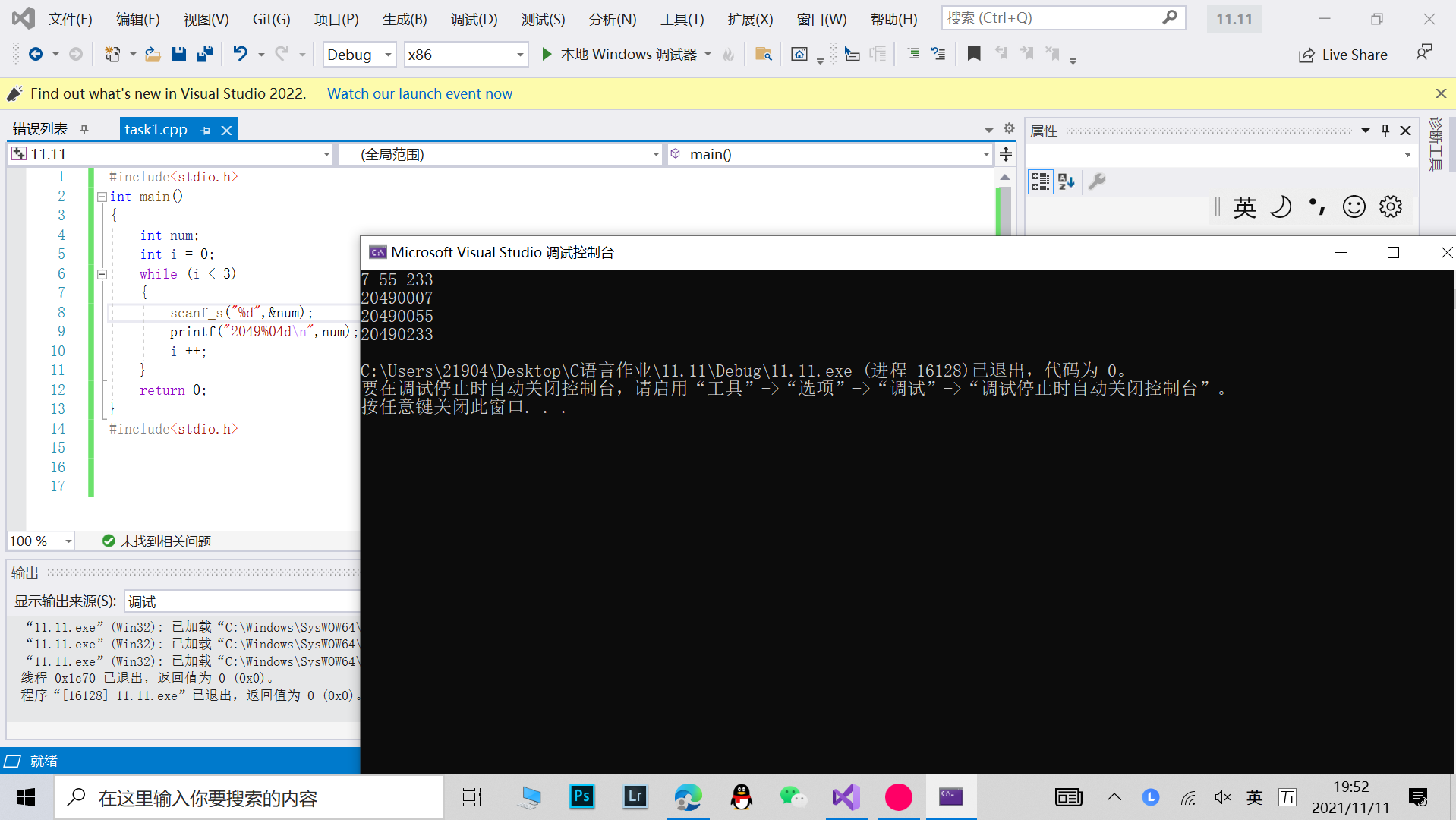Screen dimensions: 1456x820
Task: Click the Watch our launch event now link
Action: click(420, 93)
